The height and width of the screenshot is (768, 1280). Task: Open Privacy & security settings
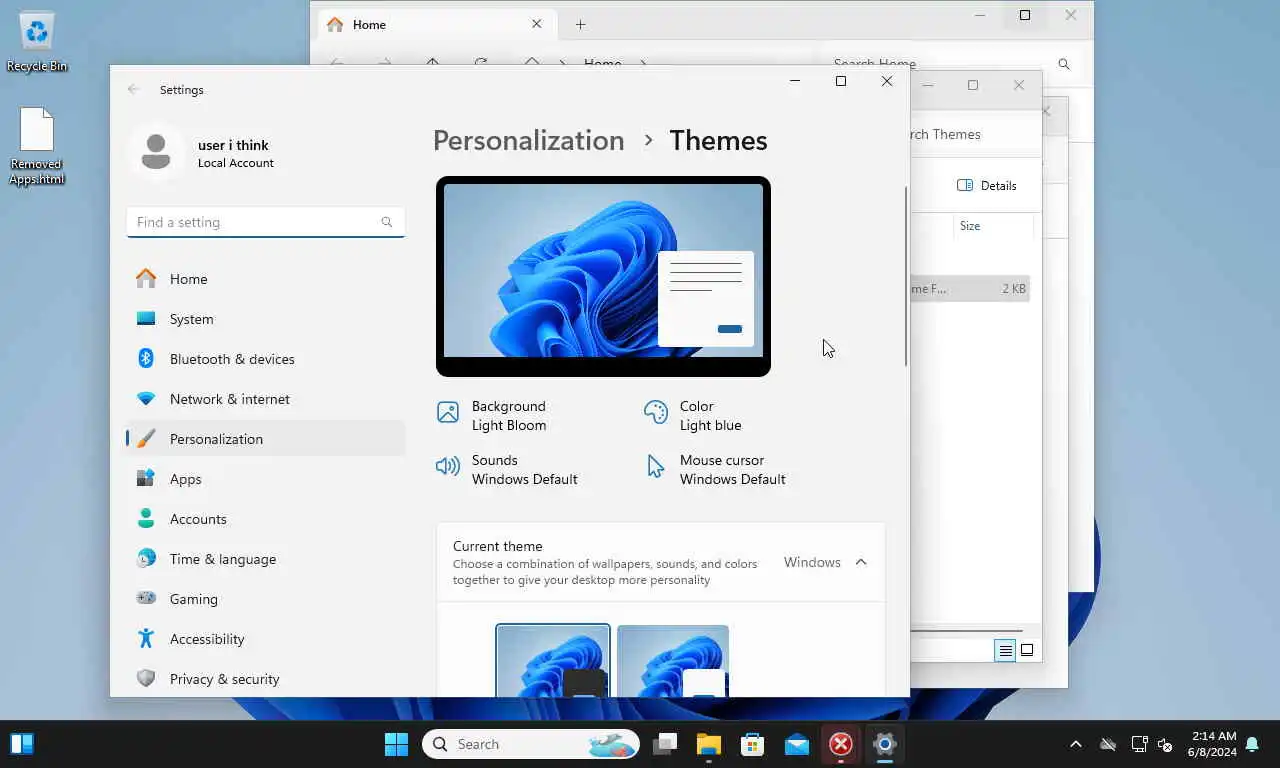pyautogui.click(x=265, y=679)
